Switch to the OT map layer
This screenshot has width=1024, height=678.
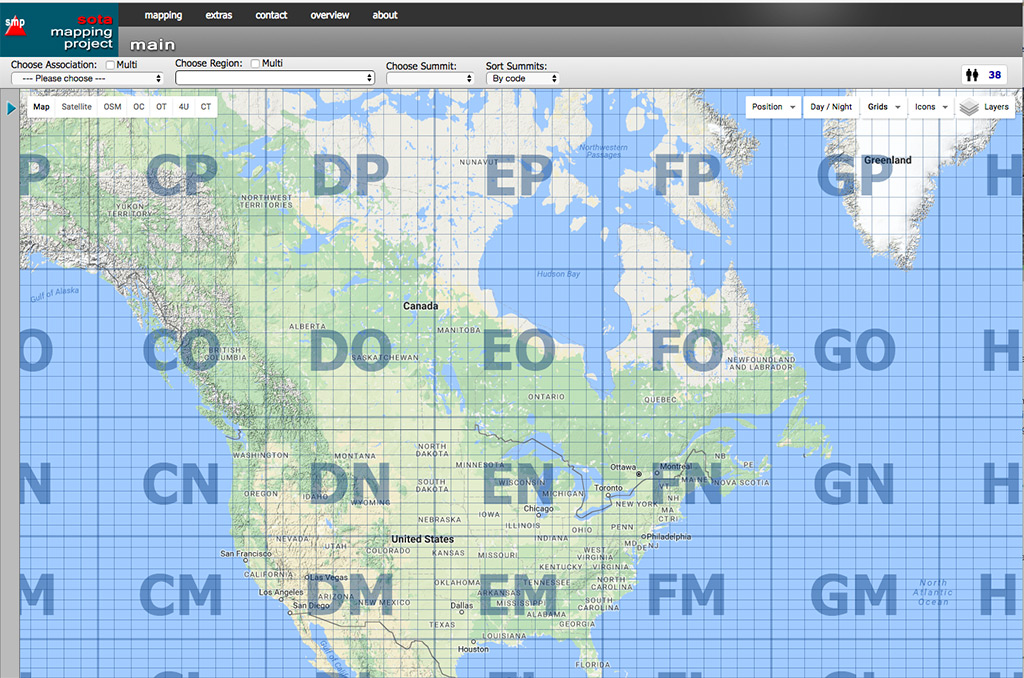(x=161, y=107)
